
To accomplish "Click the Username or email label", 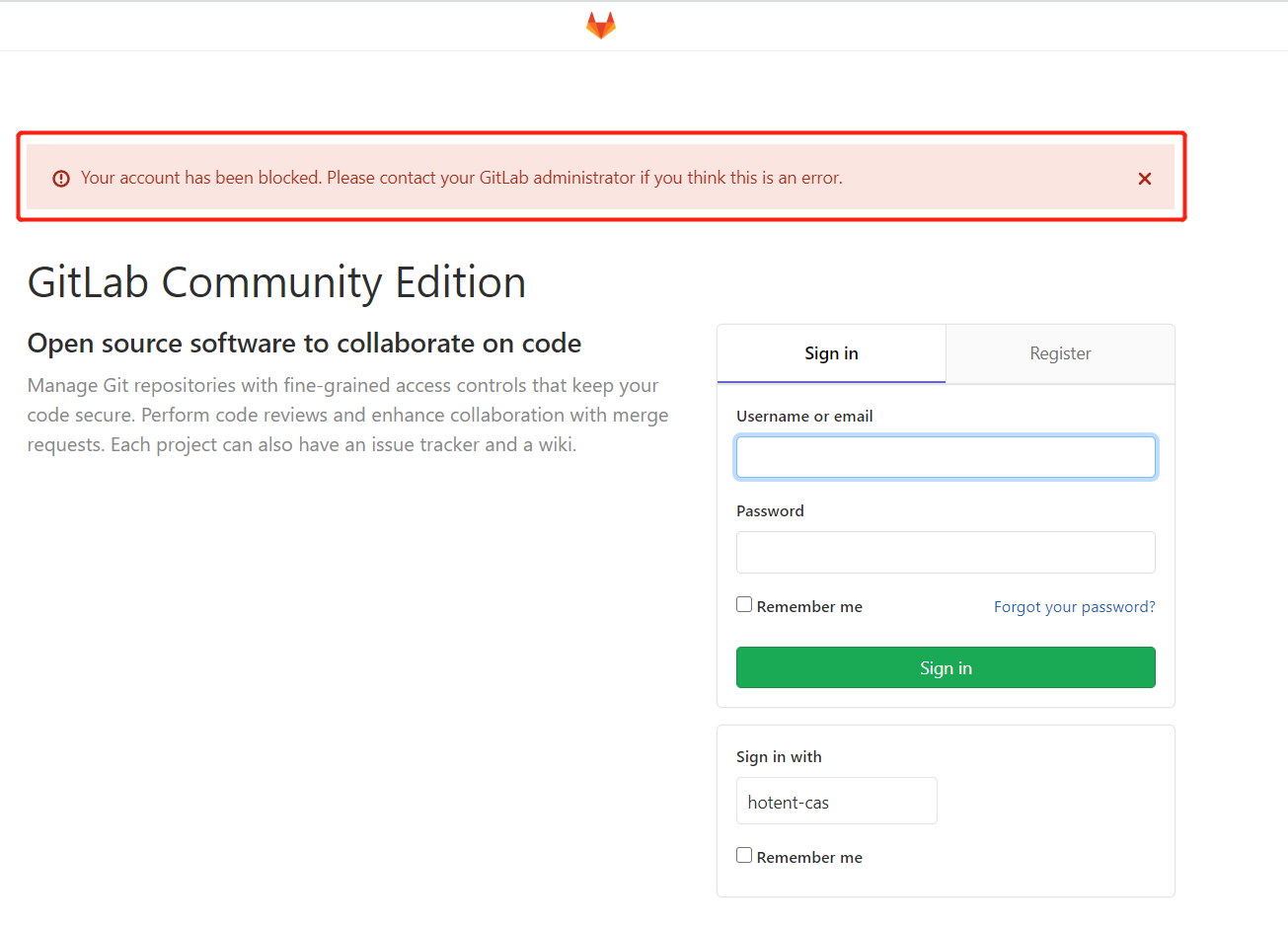I will (x=804, y=417).
